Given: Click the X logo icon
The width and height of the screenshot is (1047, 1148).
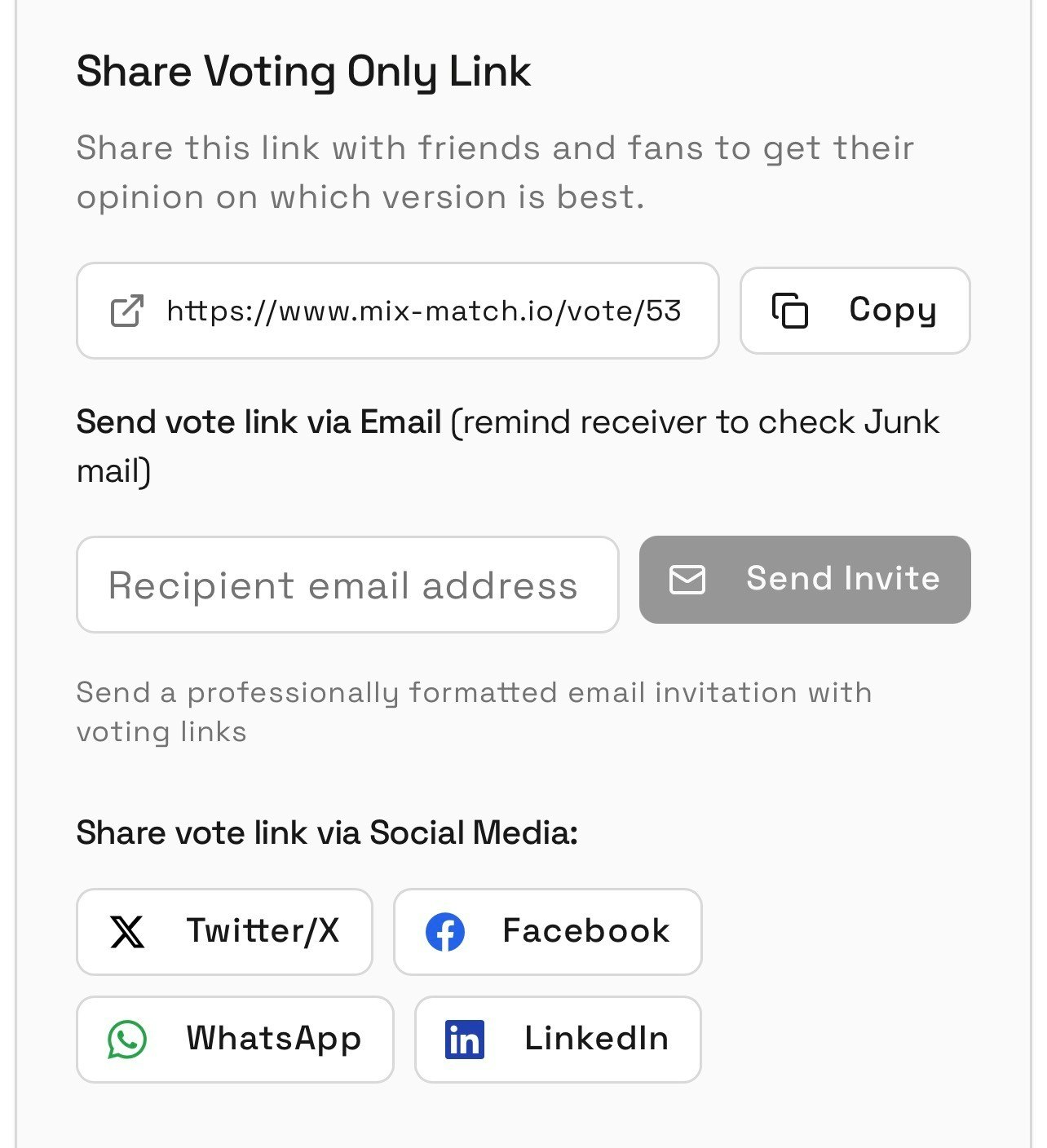Looking at the screenshot, I should coord(127,932).
